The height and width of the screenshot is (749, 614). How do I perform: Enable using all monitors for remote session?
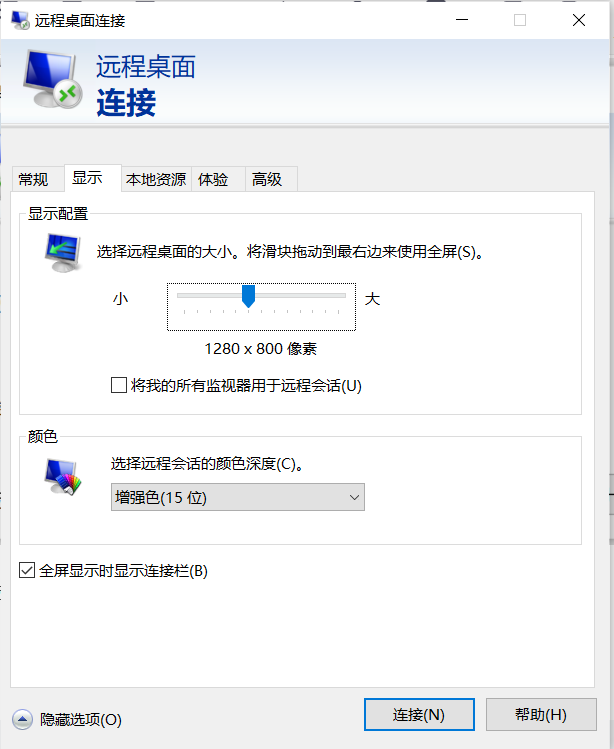(119, 385)
